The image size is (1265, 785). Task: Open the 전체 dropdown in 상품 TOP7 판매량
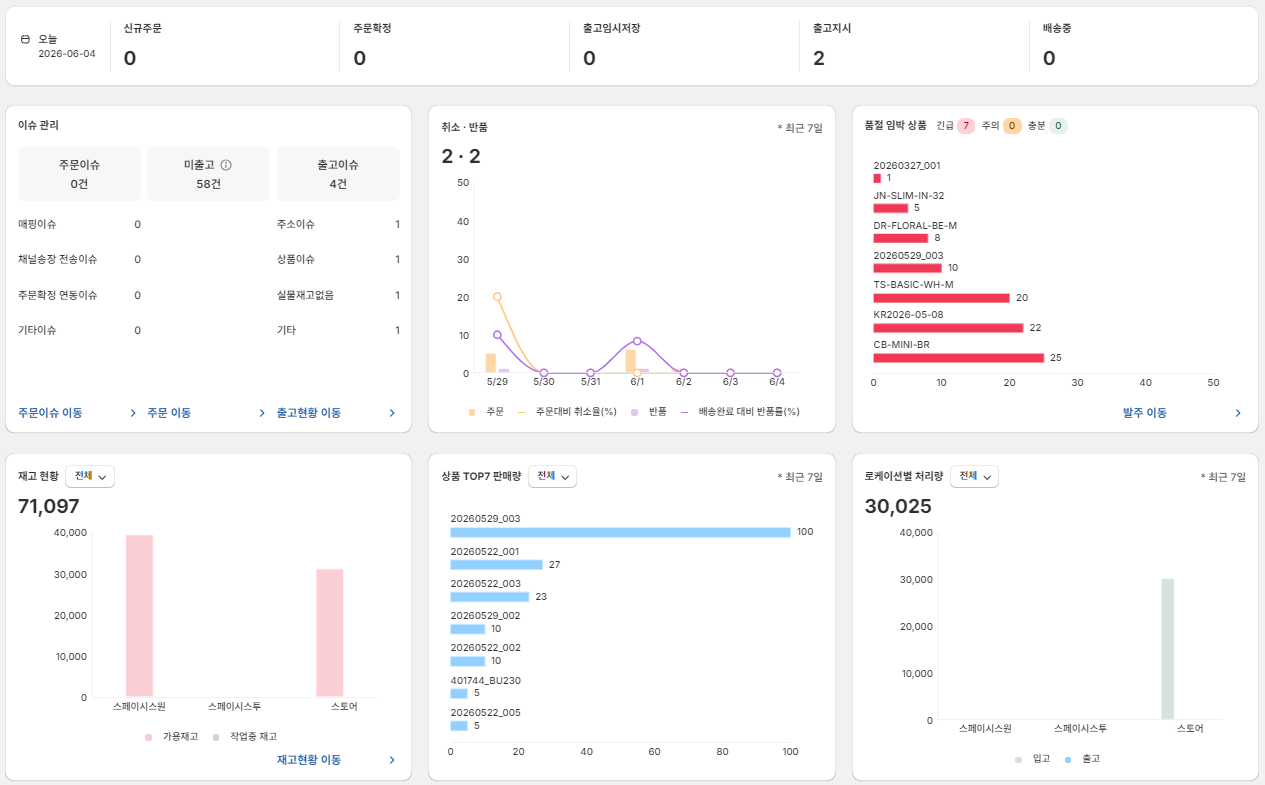click(552, 477)
